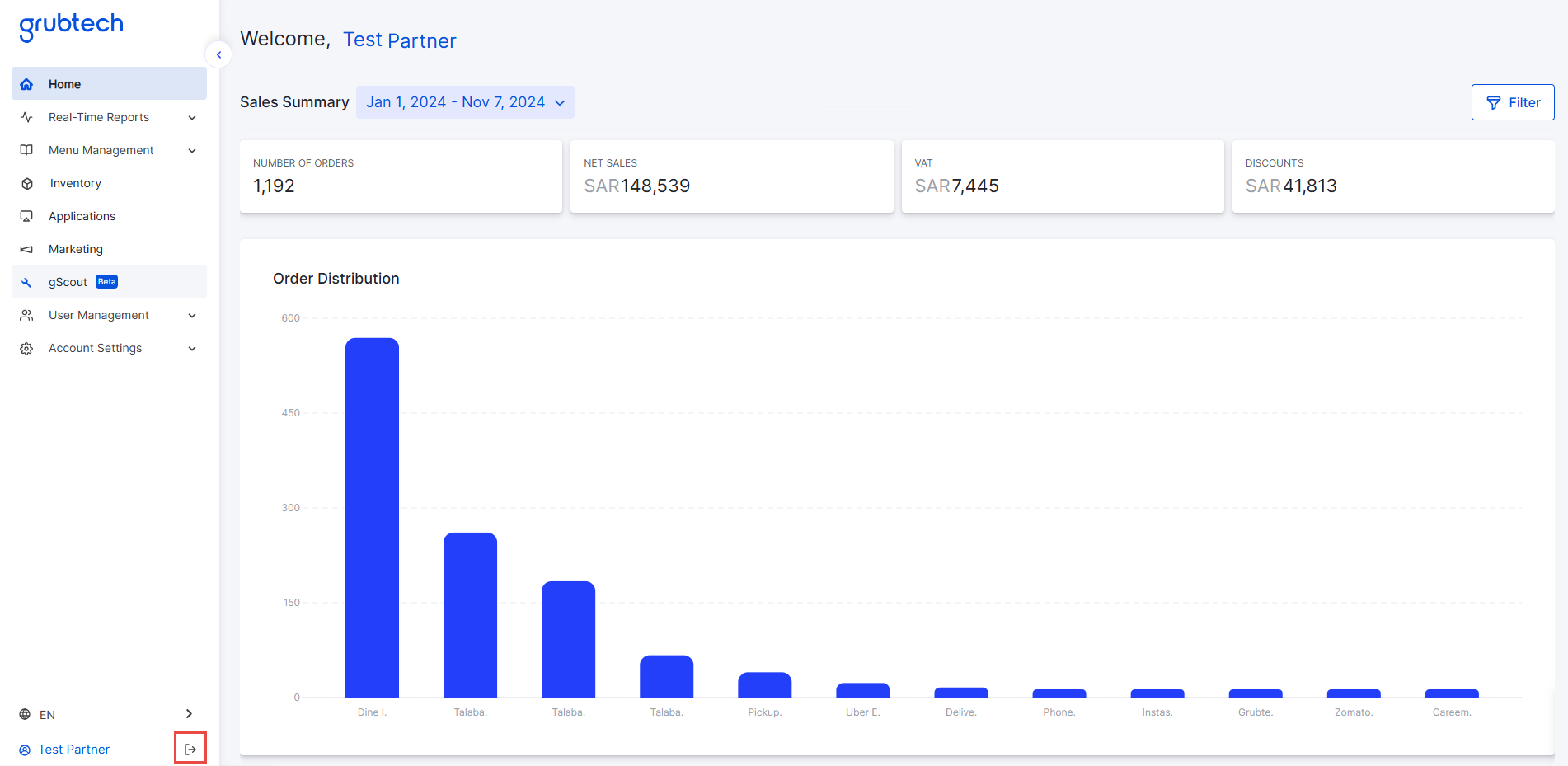
Task: Expand the Real-Time Reports submenu chevron
Action: tap(192, 117)
